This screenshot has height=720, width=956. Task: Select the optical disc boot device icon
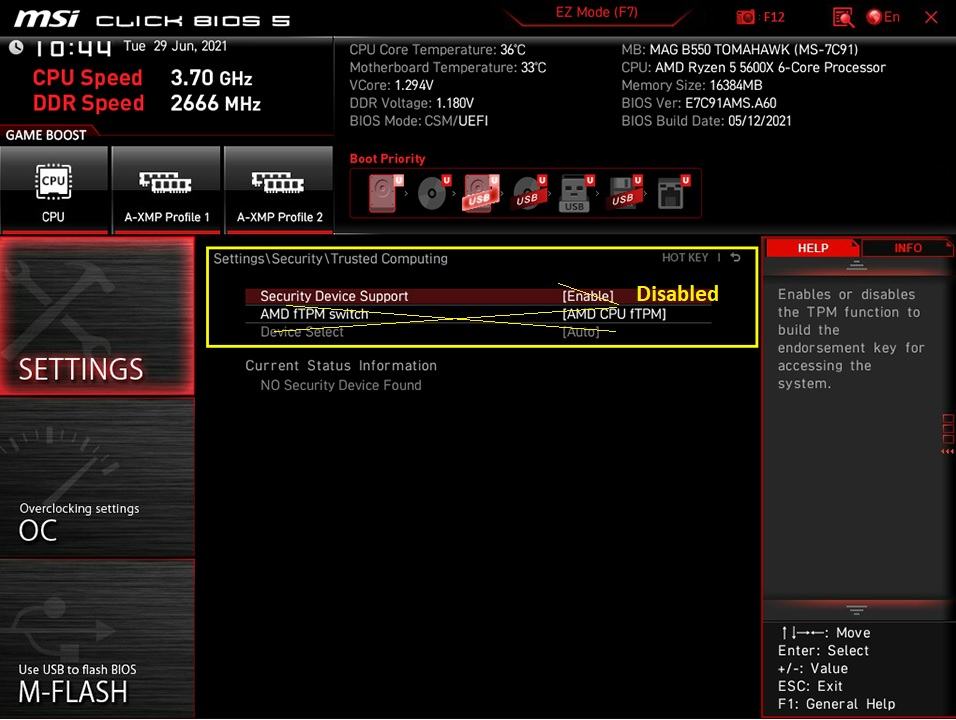pos(433,193)
